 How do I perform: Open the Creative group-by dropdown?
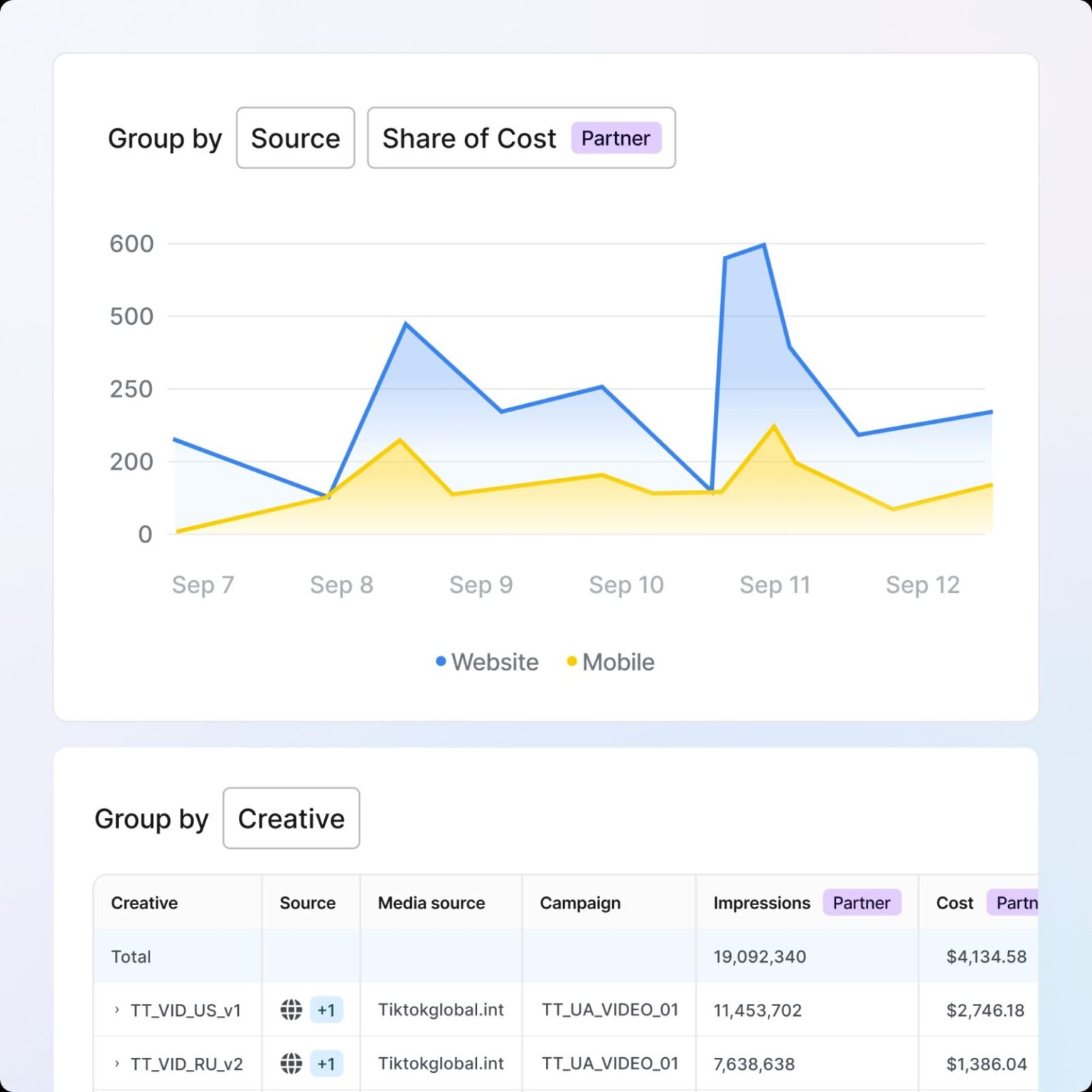(291, 818)
